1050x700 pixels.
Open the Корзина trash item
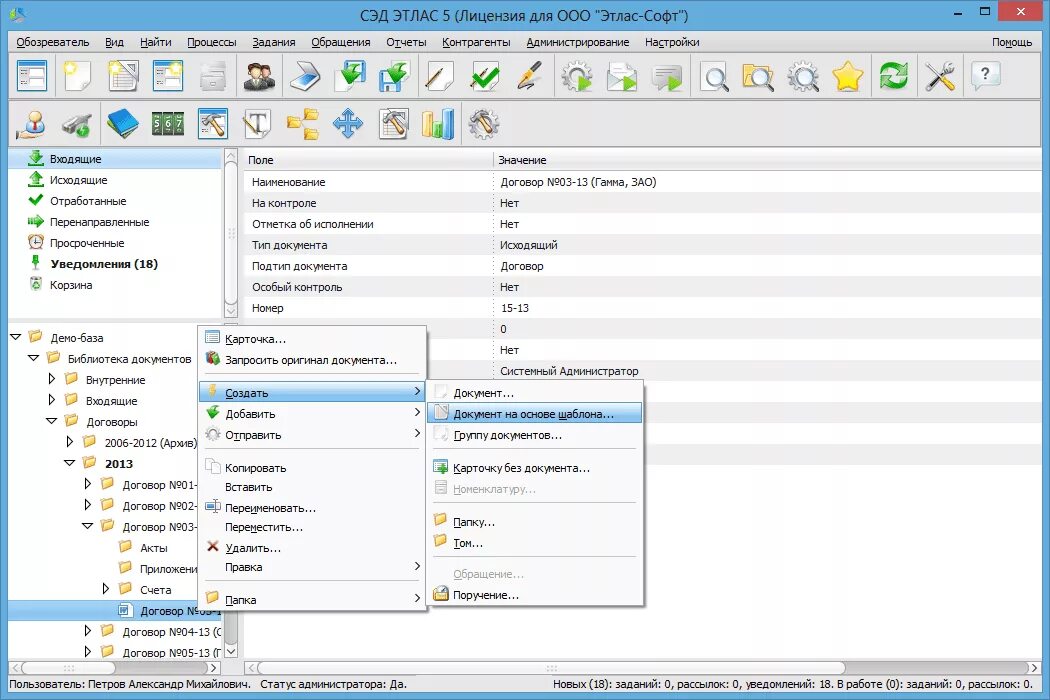coord(71,285)
